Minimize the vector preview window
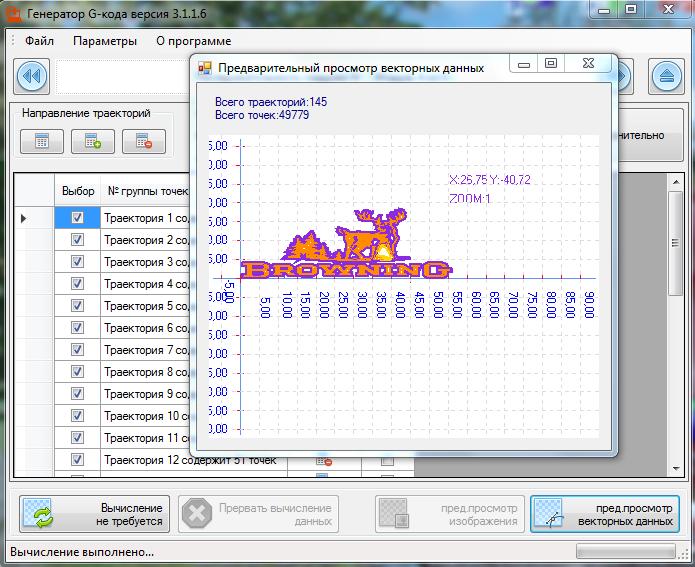The image size is (695, 567). (x=524, y=64)
